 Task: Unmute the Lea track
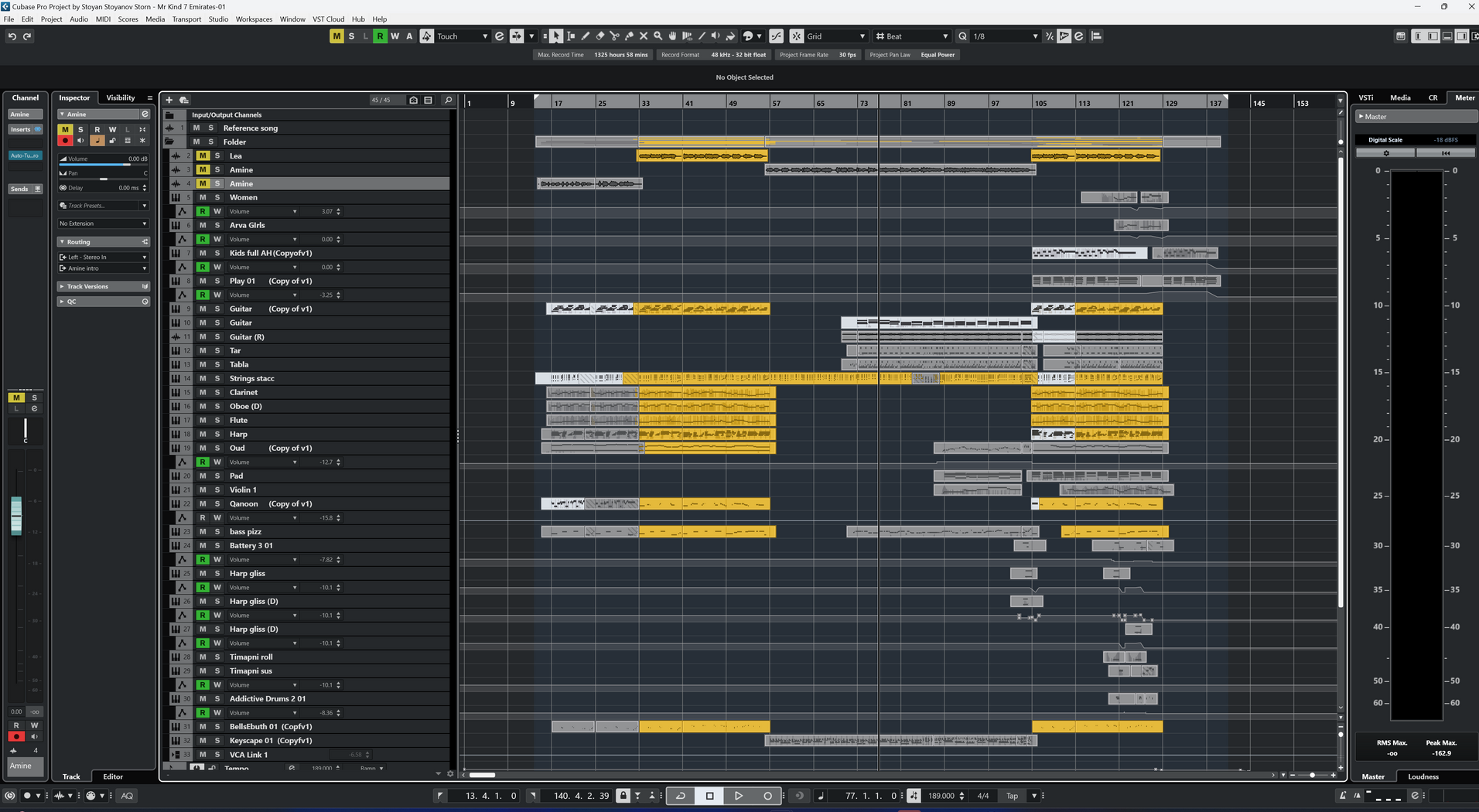(x=203, y=155)
